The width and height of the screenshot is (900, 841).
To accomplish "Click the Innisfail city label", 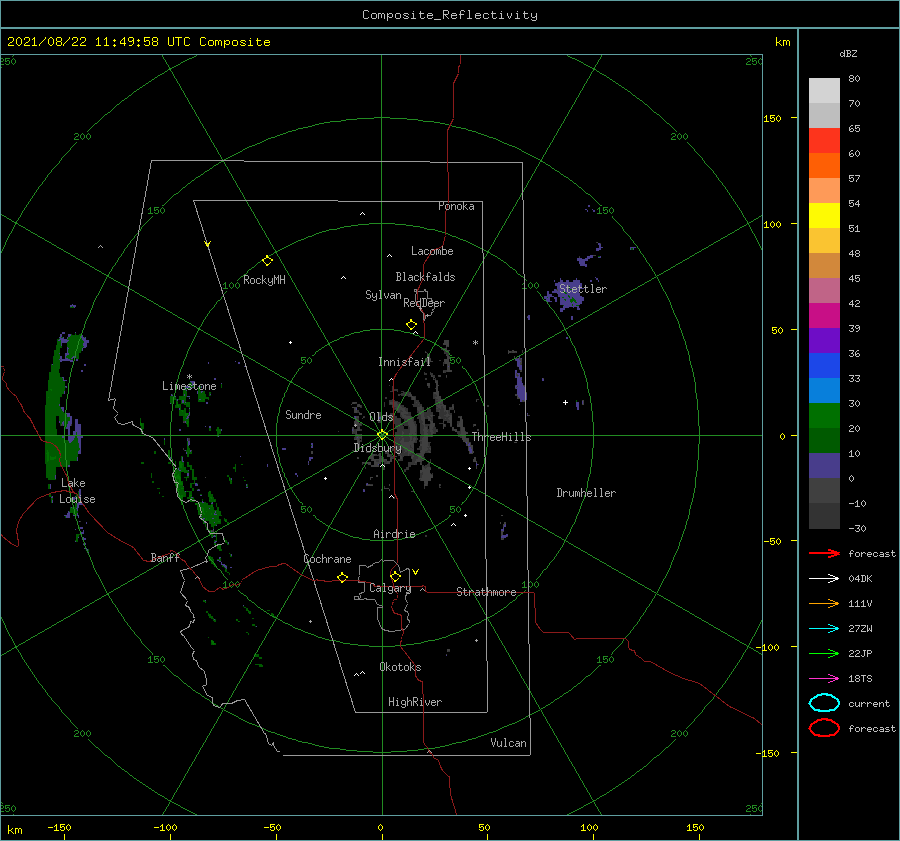I will point(404,362).
